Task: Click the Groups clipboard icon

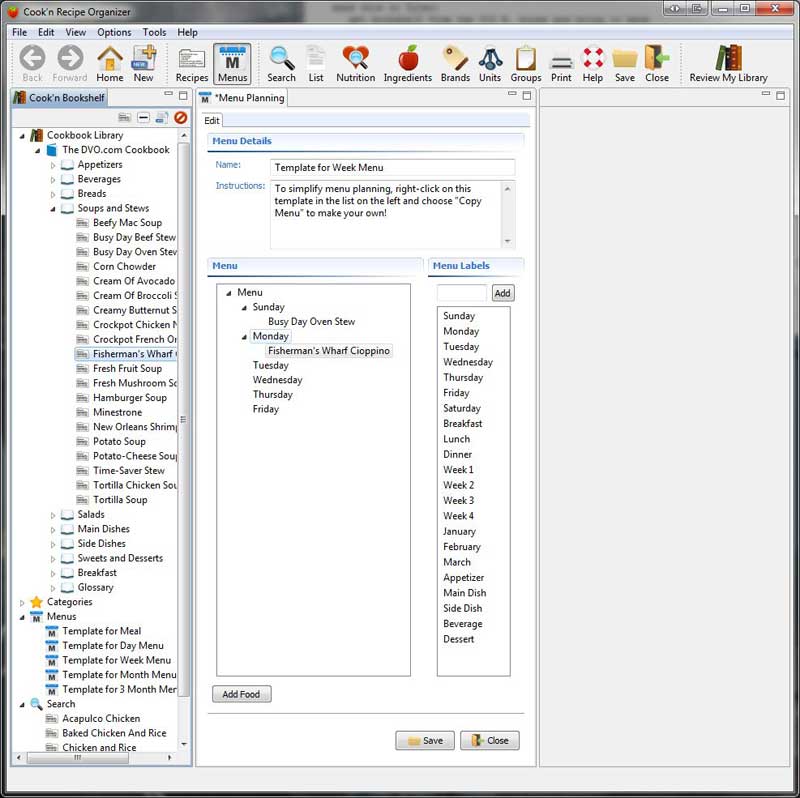Action: click(526, 64)
